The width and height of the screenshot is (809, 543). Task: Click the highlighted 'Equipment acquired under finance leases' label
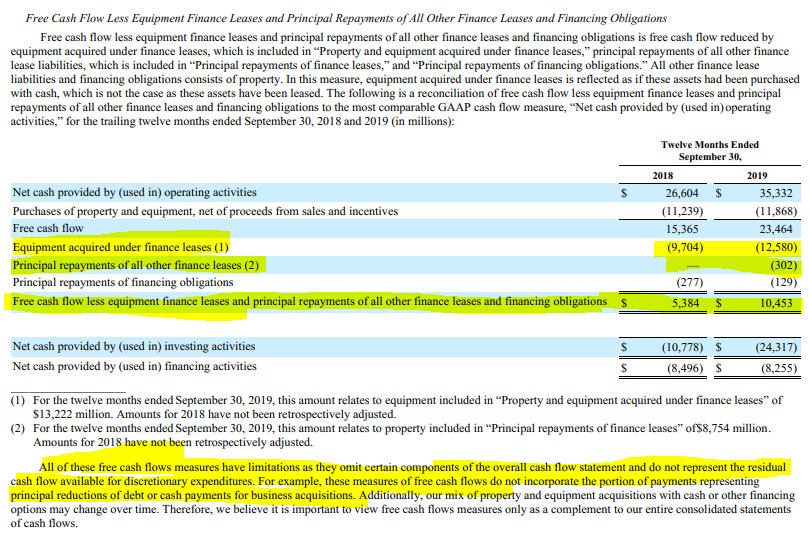pos(121,247)
